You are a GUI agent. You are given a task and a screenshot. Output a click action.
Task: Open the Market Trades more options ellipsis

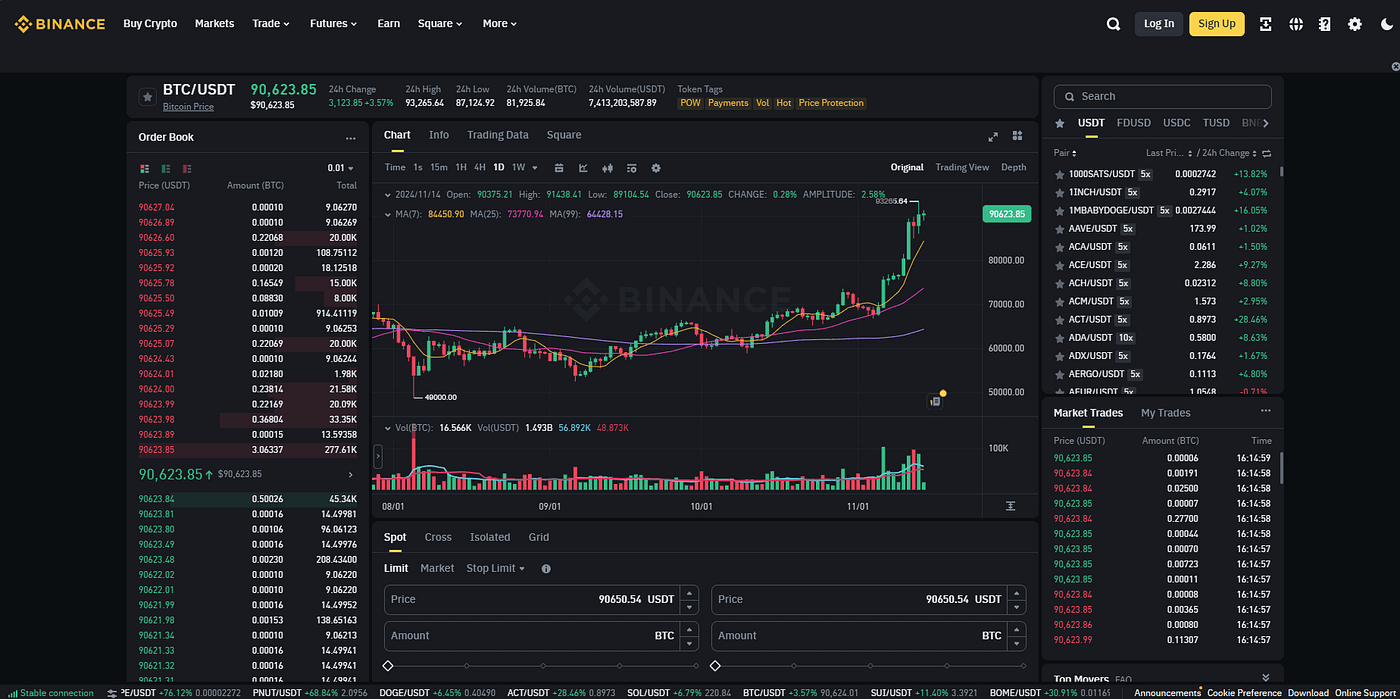(x=1265, y=411)
